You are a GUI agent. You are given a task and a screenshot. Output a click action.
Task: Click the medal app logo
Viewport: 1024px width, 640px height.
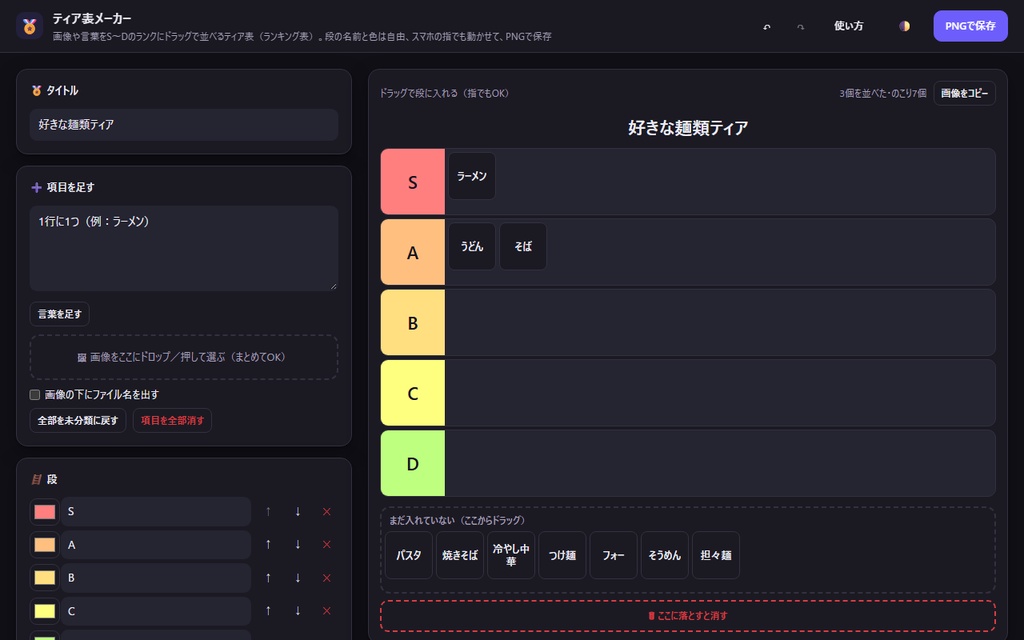(29, 26)
